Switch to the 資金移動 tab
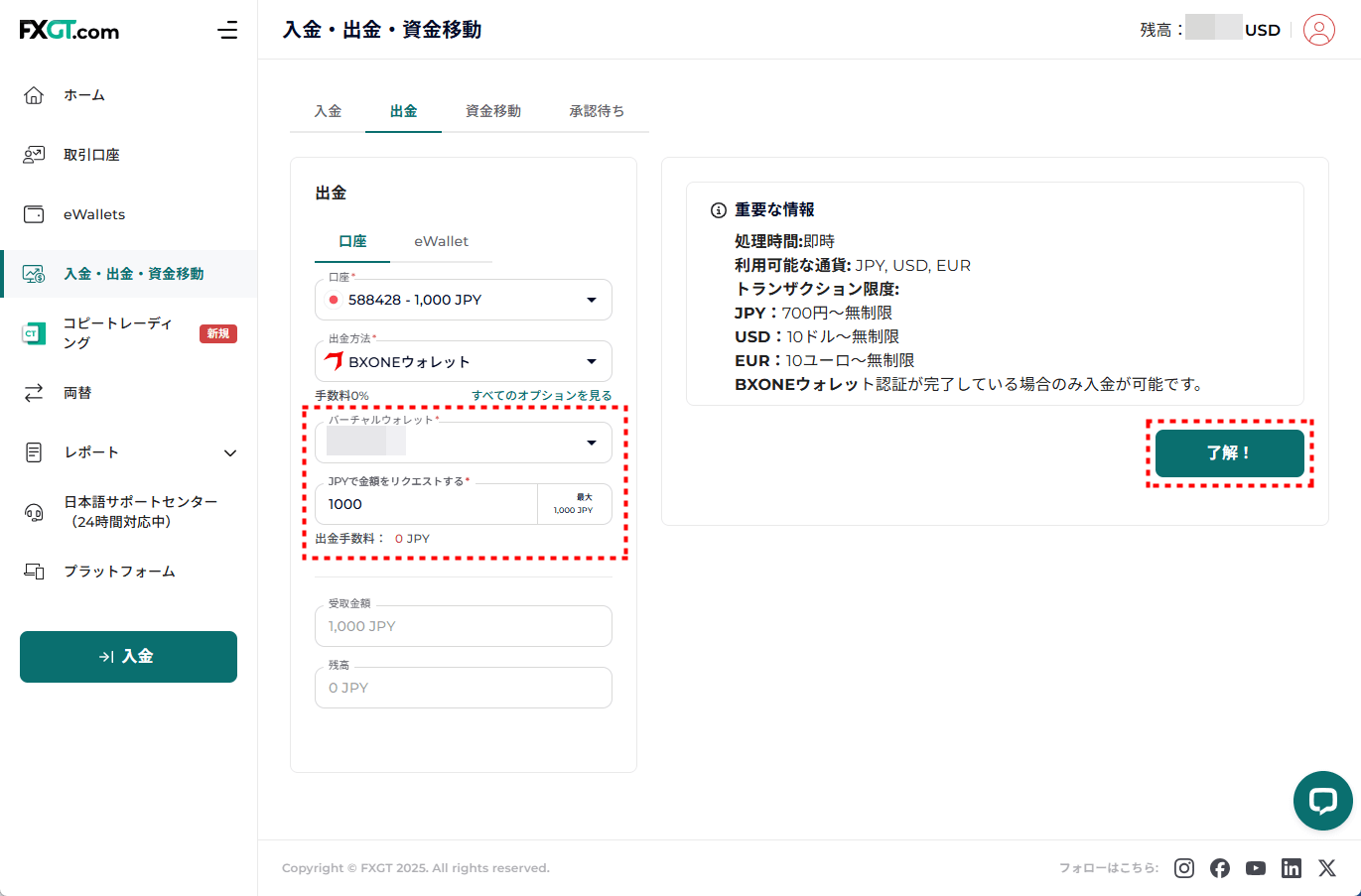This screenshot has height=896, width=1361. pos(493,111)
